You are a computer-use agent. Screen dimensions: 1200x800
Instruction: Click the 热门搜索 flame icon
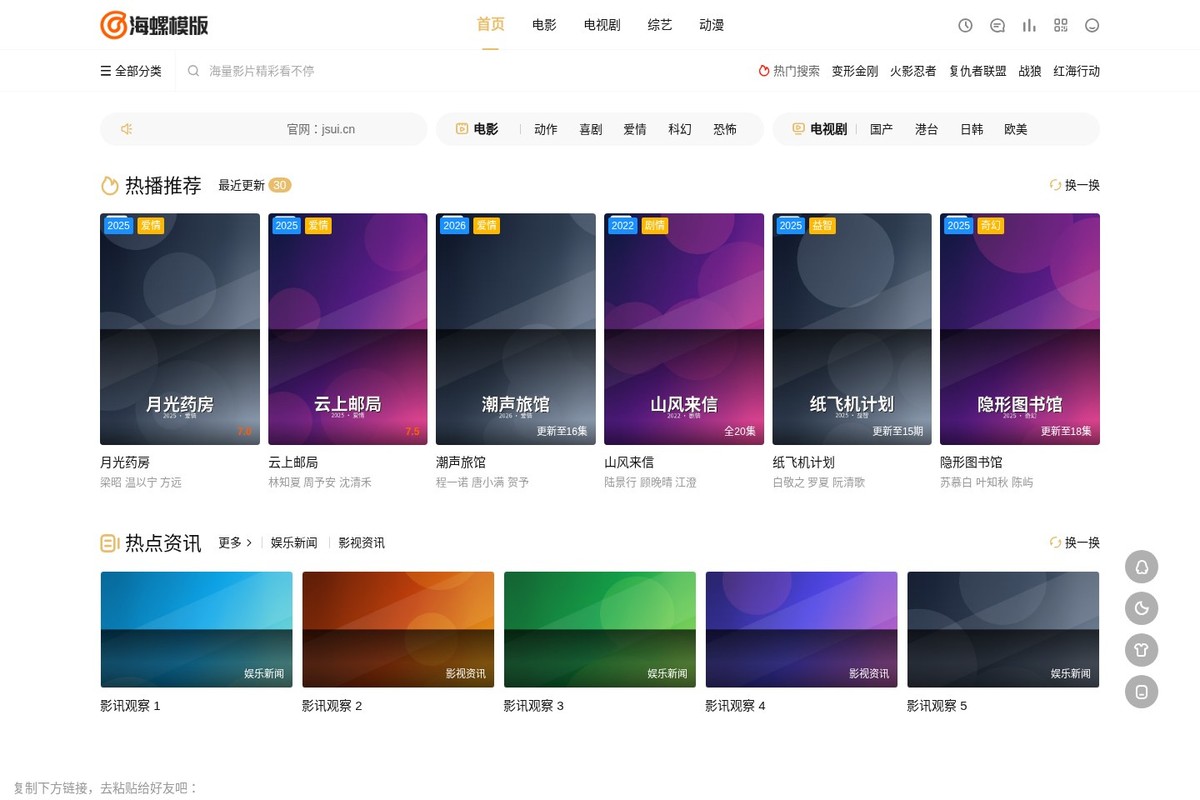(x=764, y=71)
